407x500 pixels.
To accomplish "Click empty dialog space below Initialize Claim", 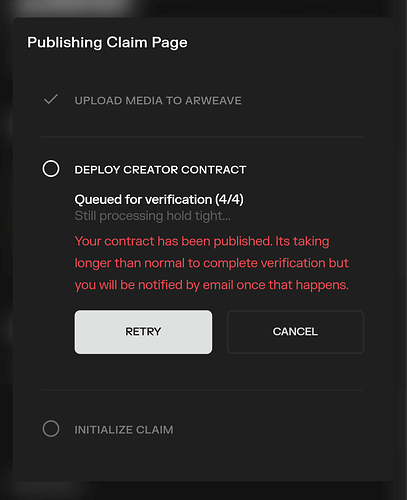I will click(x=202, y=462).
